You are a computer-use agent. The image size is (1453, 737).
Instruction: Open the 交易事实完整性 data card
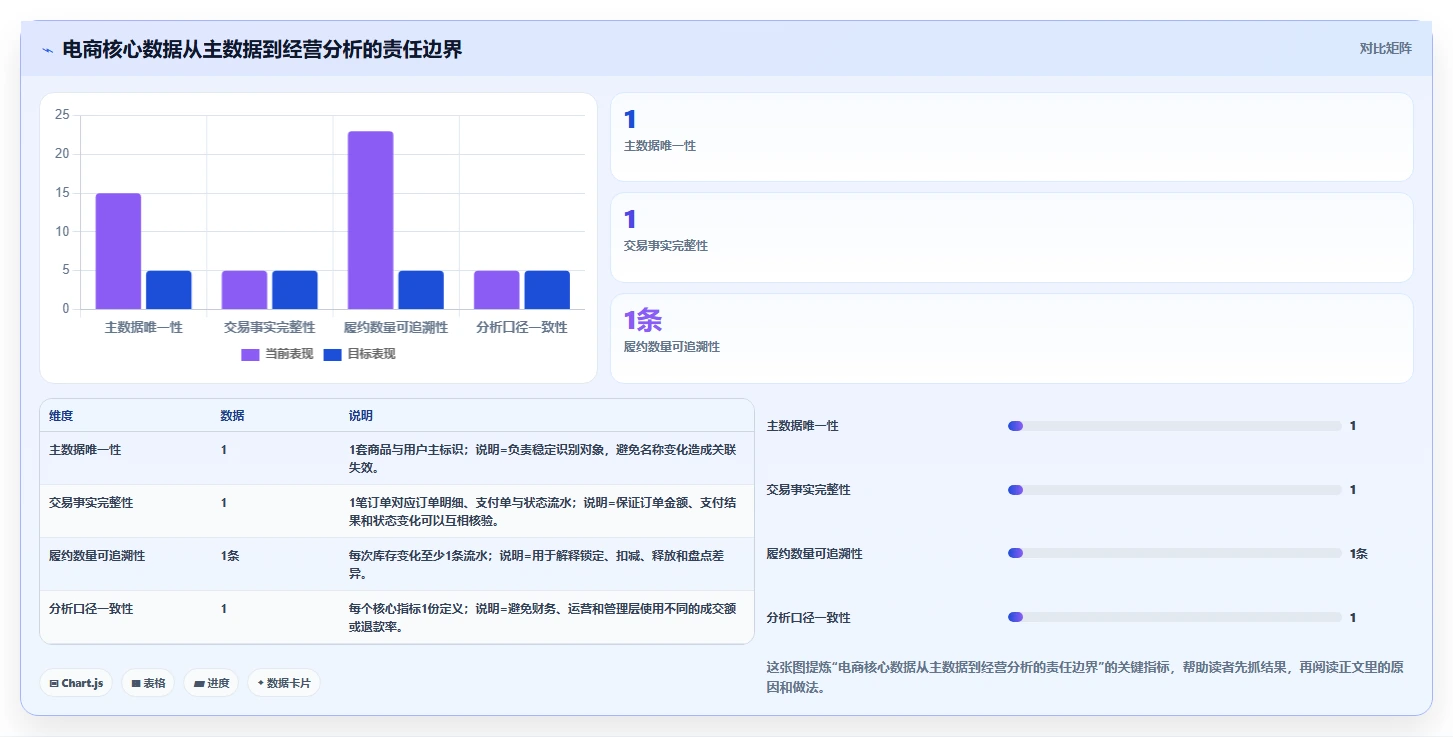(x=1012, y=237)
